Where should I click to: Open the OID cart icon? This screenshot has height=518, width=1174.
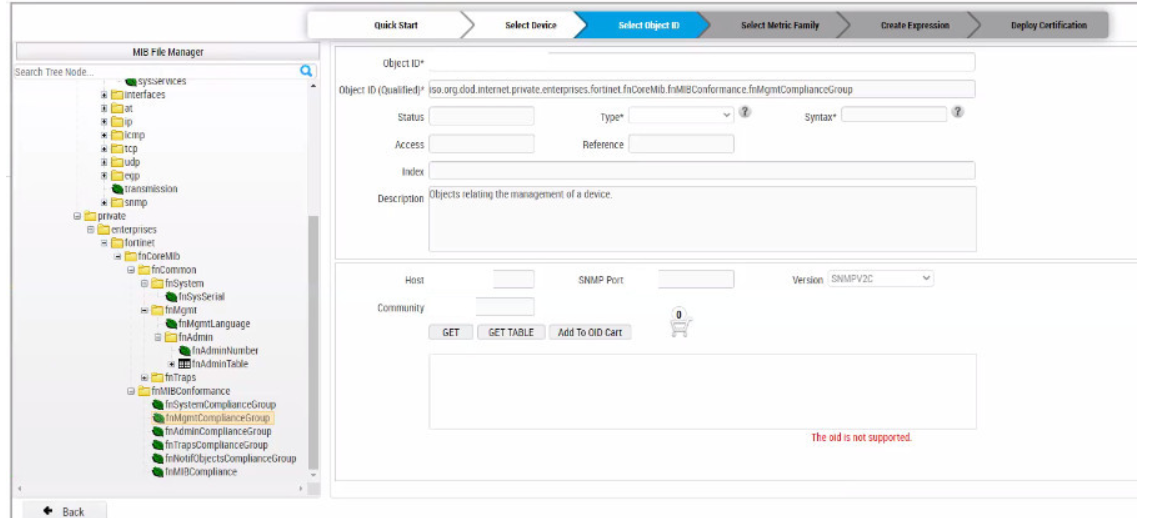click(679, 323)
